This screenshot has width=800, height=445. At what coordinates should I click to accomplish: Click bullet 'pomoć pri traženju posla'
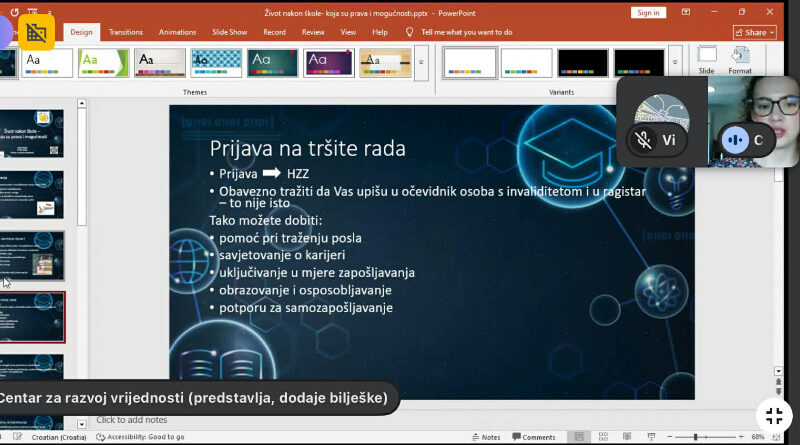point(290,238)
